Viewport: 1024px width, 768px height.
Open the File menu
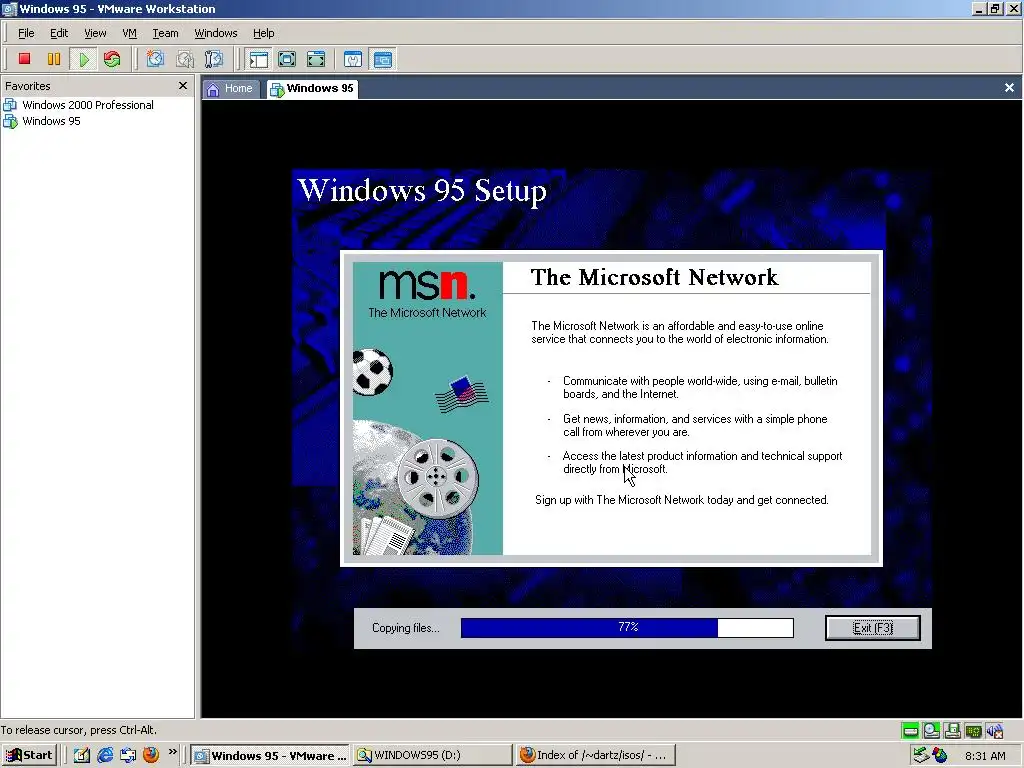[26, 33]
